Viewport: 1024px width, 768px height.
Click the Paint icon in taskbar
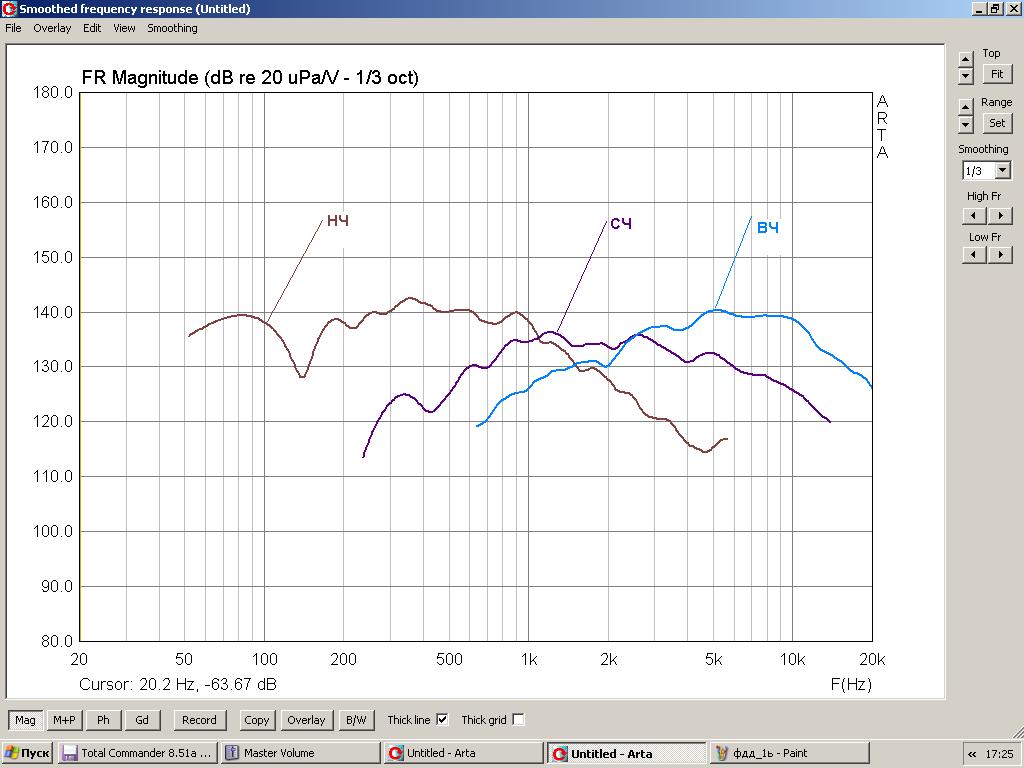coord(721,753)
